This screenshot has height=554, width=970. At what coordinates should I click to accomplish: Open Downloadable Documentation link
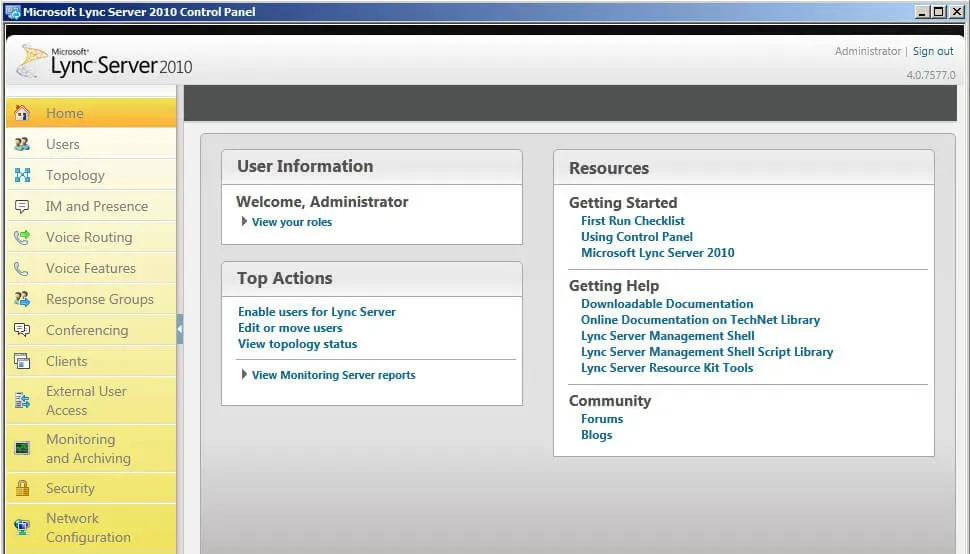tap(667, 304)
